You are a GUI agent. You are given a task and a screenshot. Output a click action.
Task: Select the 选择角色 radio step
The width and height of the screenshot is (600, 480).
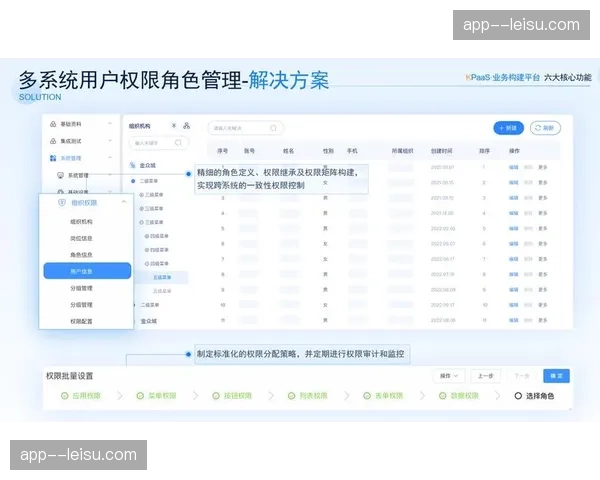click(517, 396)
